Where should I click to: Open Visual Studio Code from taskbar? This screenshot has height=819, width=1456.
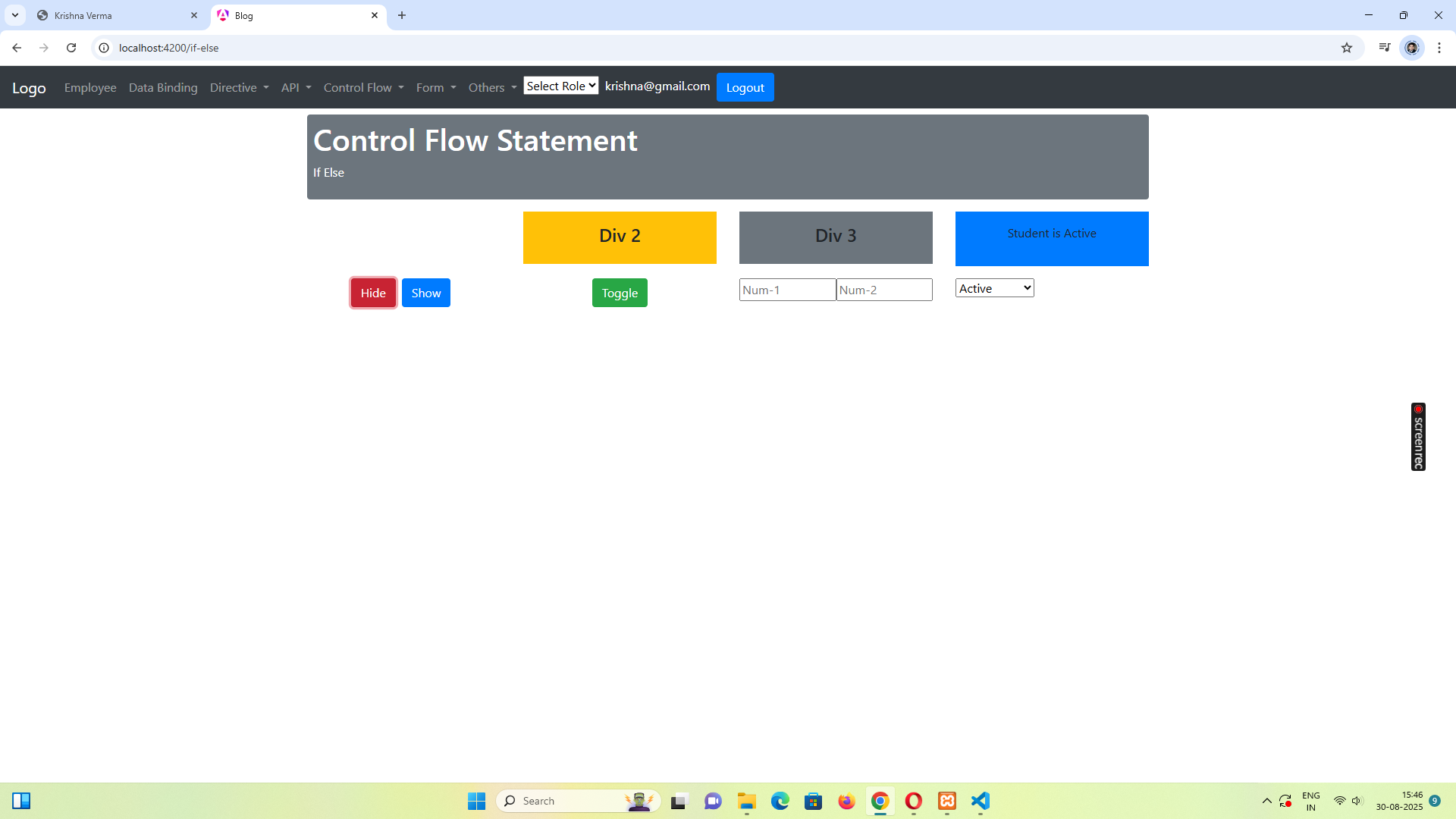click(981, 801)
